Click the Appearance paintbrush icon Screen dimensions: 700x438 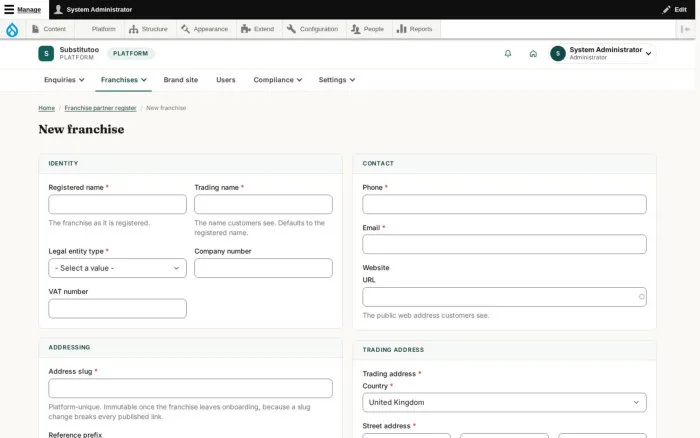185,29
